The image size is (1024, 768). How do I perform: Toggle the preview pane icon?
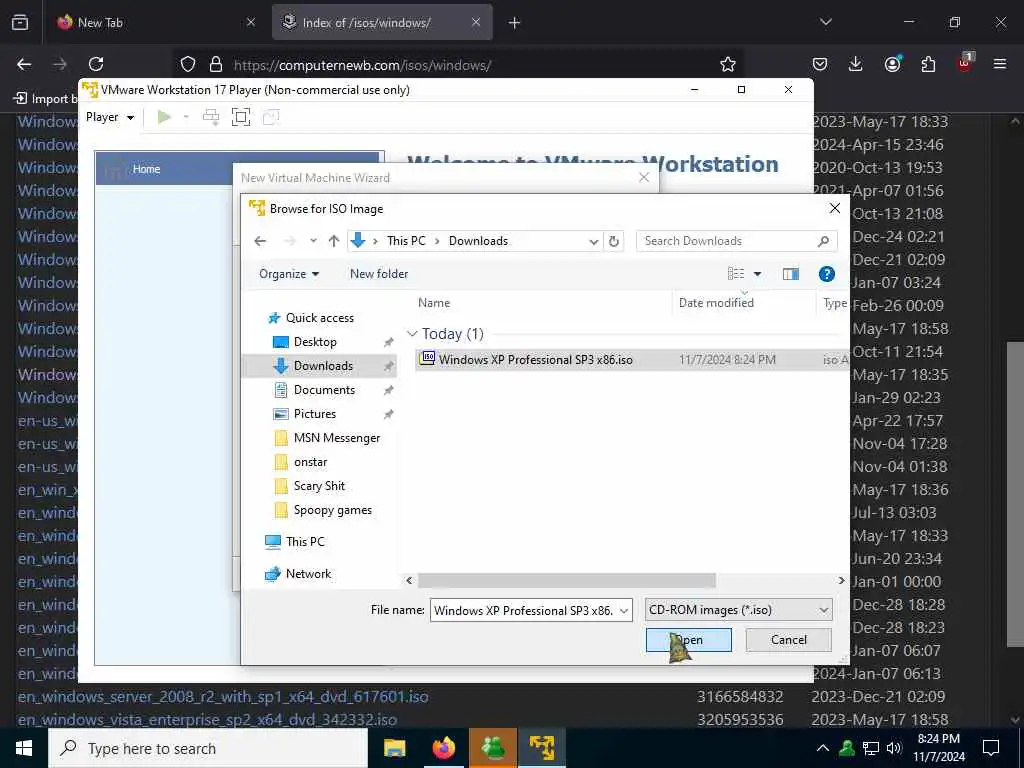[791, 274]
